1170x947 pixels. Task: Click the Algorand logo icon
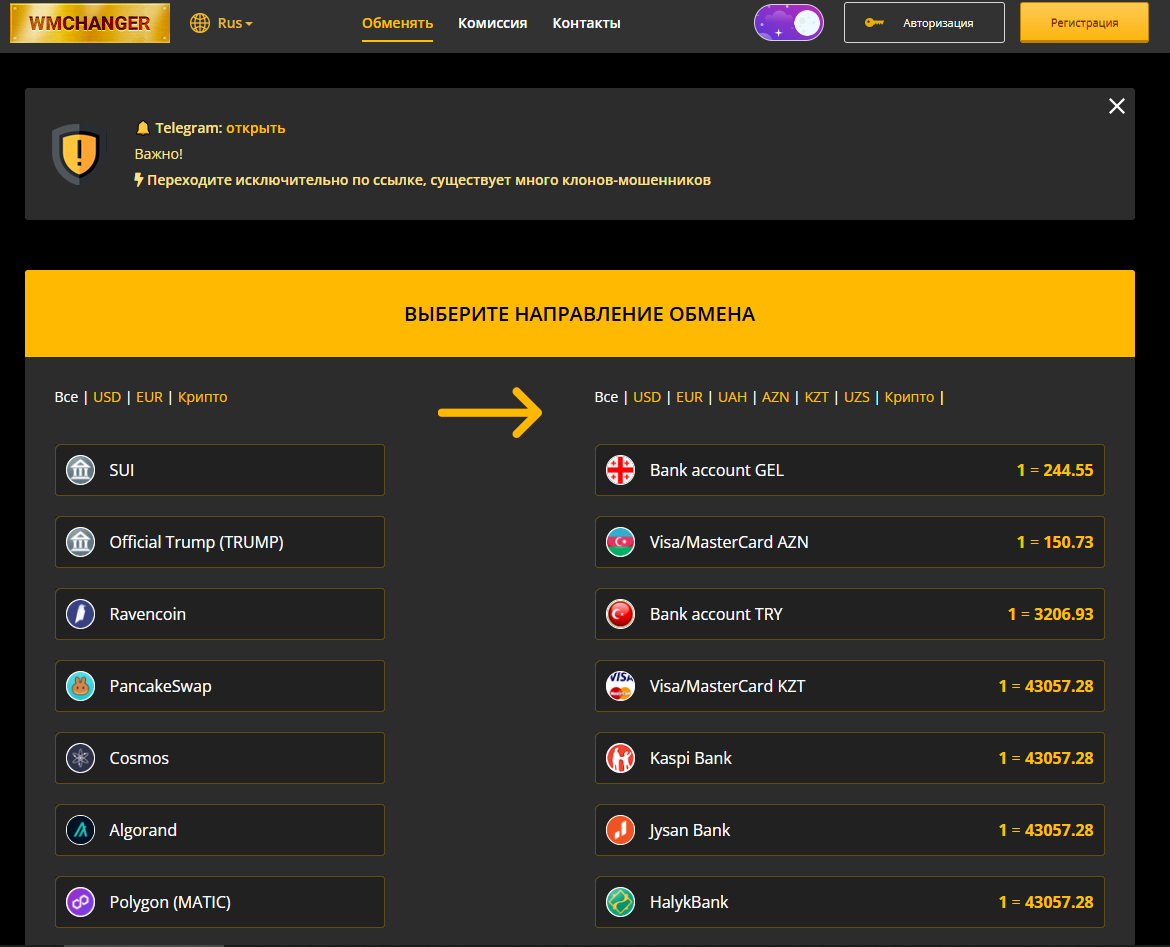point(81,830)
